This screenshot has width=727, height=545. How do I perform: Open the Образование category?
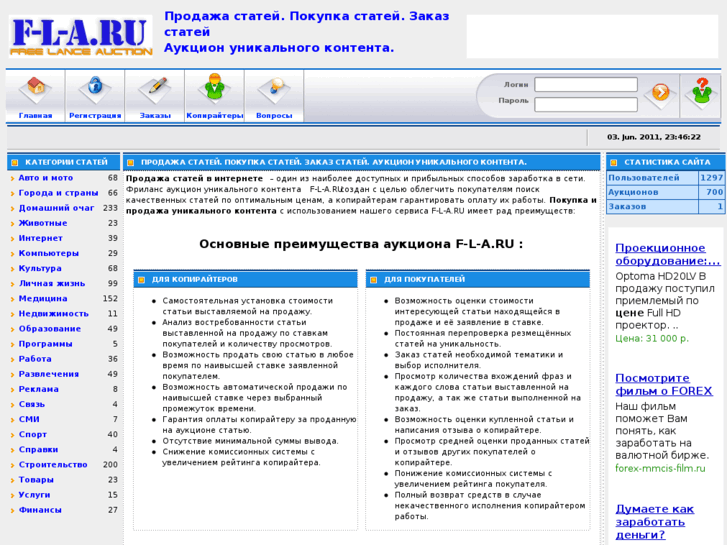50,329
